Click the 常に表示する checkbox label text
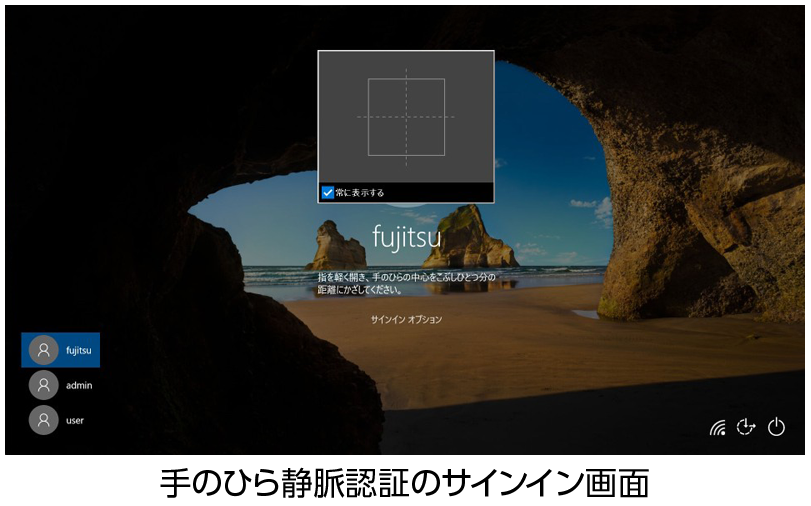The image size is (811, 506). [359, 193]
